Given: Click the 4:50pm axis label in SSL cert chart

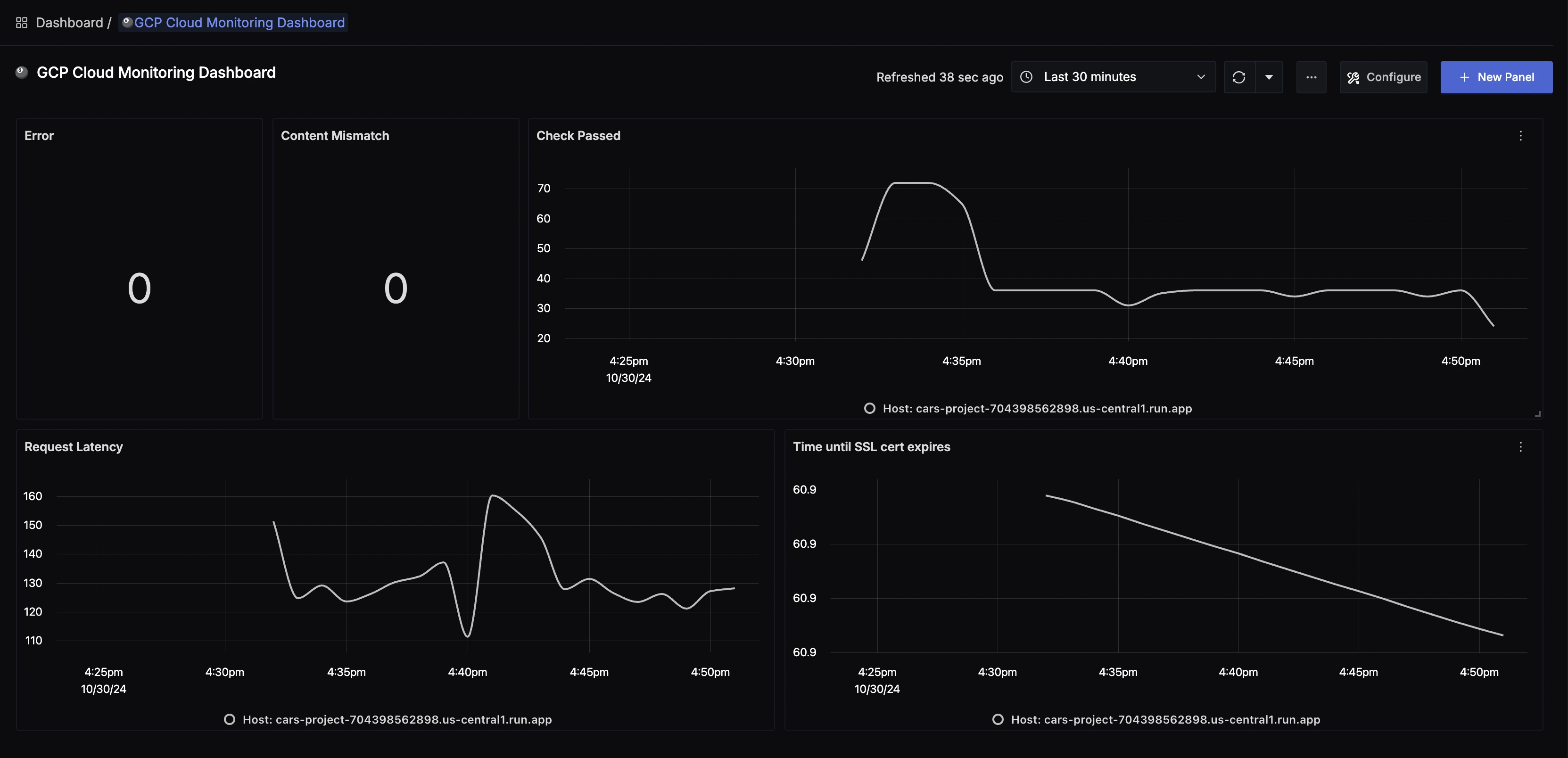Looking at the screenshot, I should [x=1479, y=672].
